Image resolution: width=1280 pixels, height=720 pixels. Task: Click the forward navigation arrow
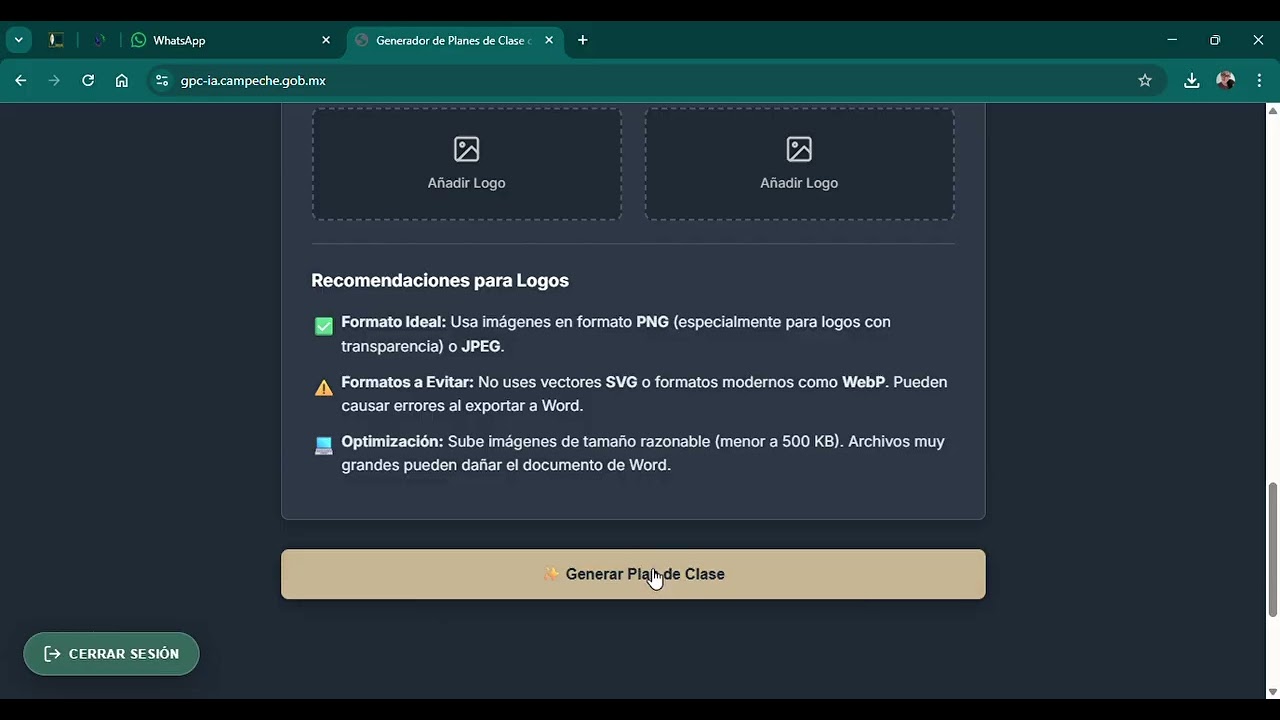point(54,80)
